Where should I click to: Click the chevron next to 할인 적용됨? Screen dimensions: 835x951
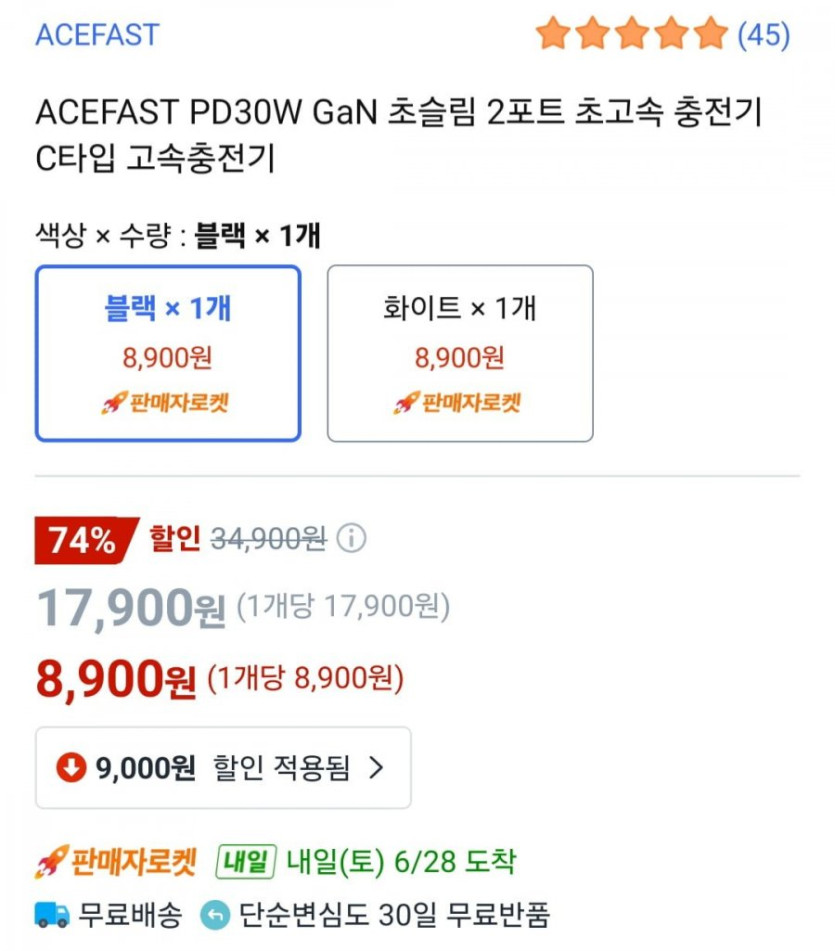click(376, 767)
